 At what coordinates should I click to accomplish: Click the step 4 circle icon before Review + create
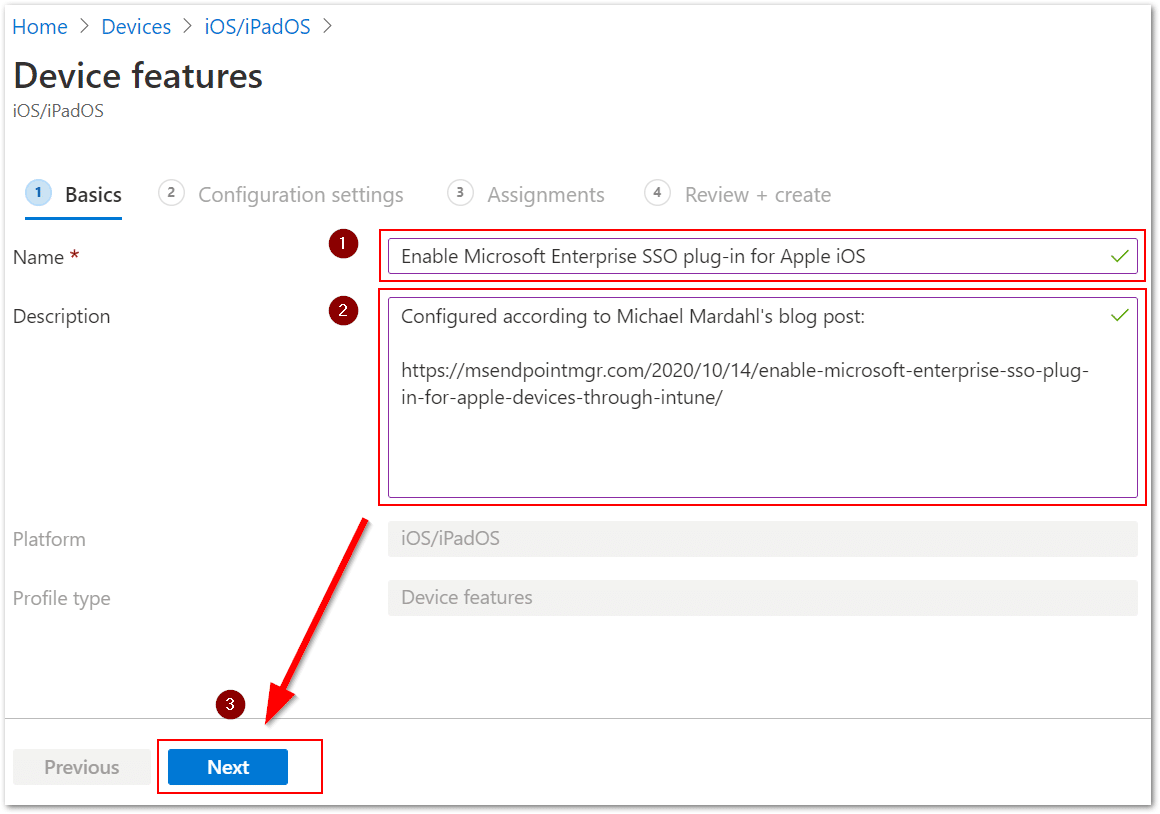pyautogui.click(x=657, y=193)
